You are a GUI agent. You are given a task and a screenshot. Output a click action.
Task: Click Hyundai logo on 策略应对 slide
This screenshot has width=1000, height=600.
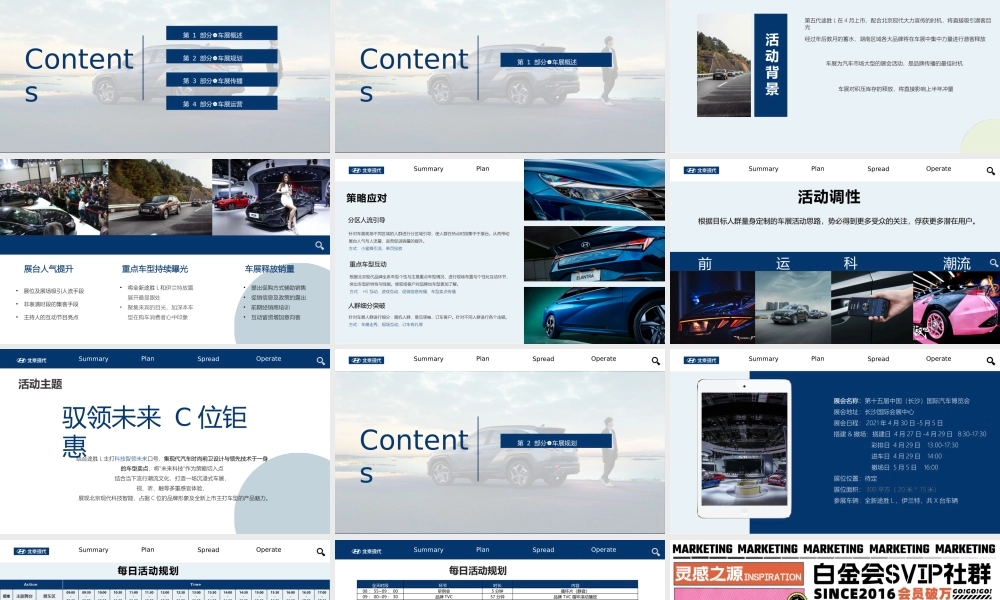(x=366, y=170)
